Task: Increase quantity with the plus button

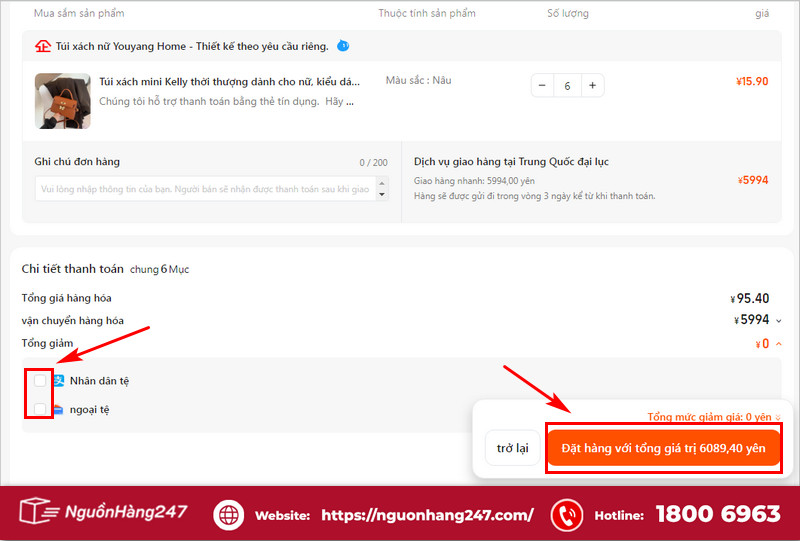Action: [x=592, y=86]
